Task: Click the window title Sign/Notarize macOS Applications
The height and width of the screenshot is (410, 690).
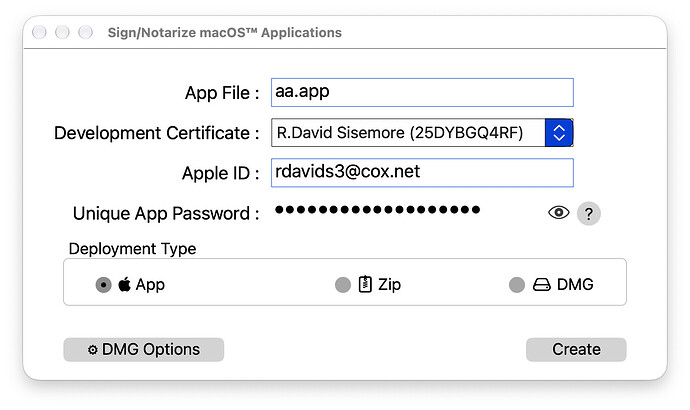Action: (x=224, y=33)
